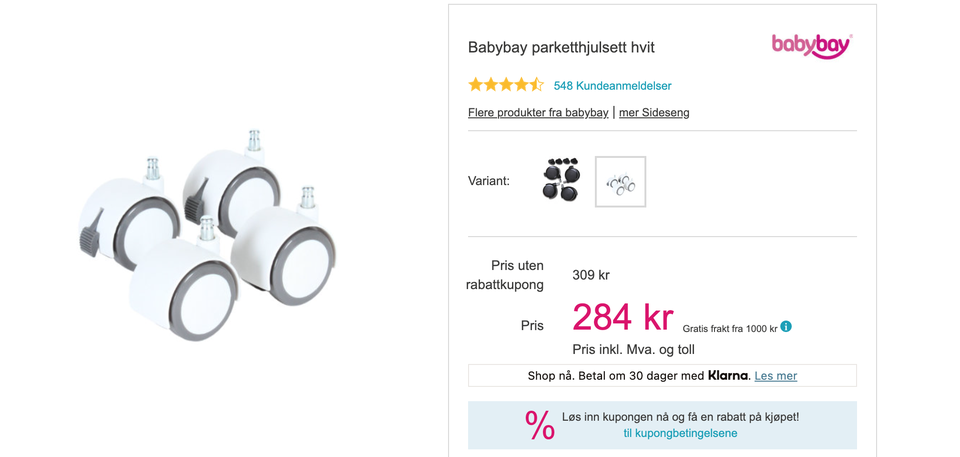Click the Gratis frakt fra 1000 kr text

[x=730, y=329]
